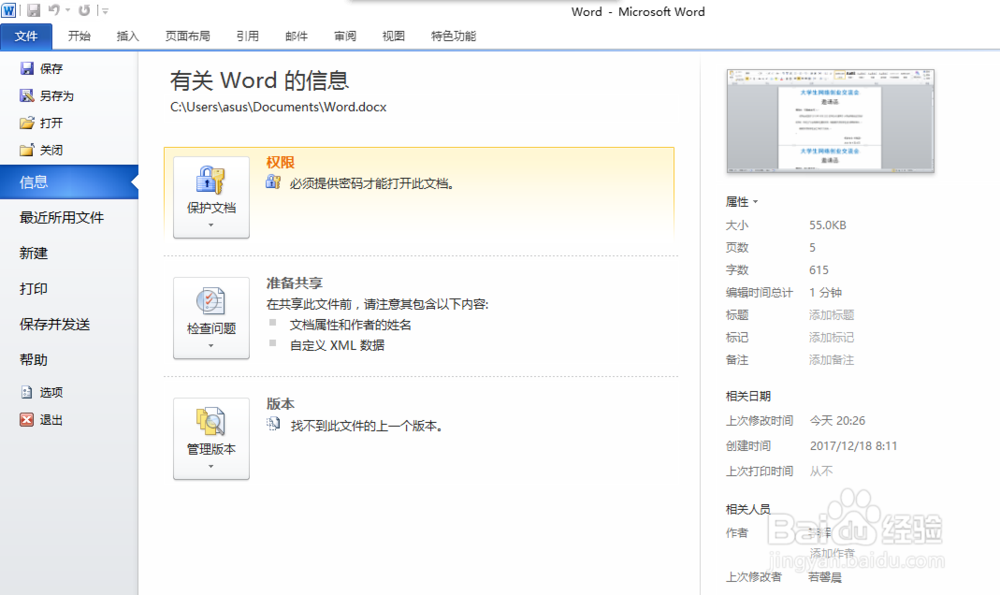Click the word count value 615

pyautogui.click(x=819, y=270)
